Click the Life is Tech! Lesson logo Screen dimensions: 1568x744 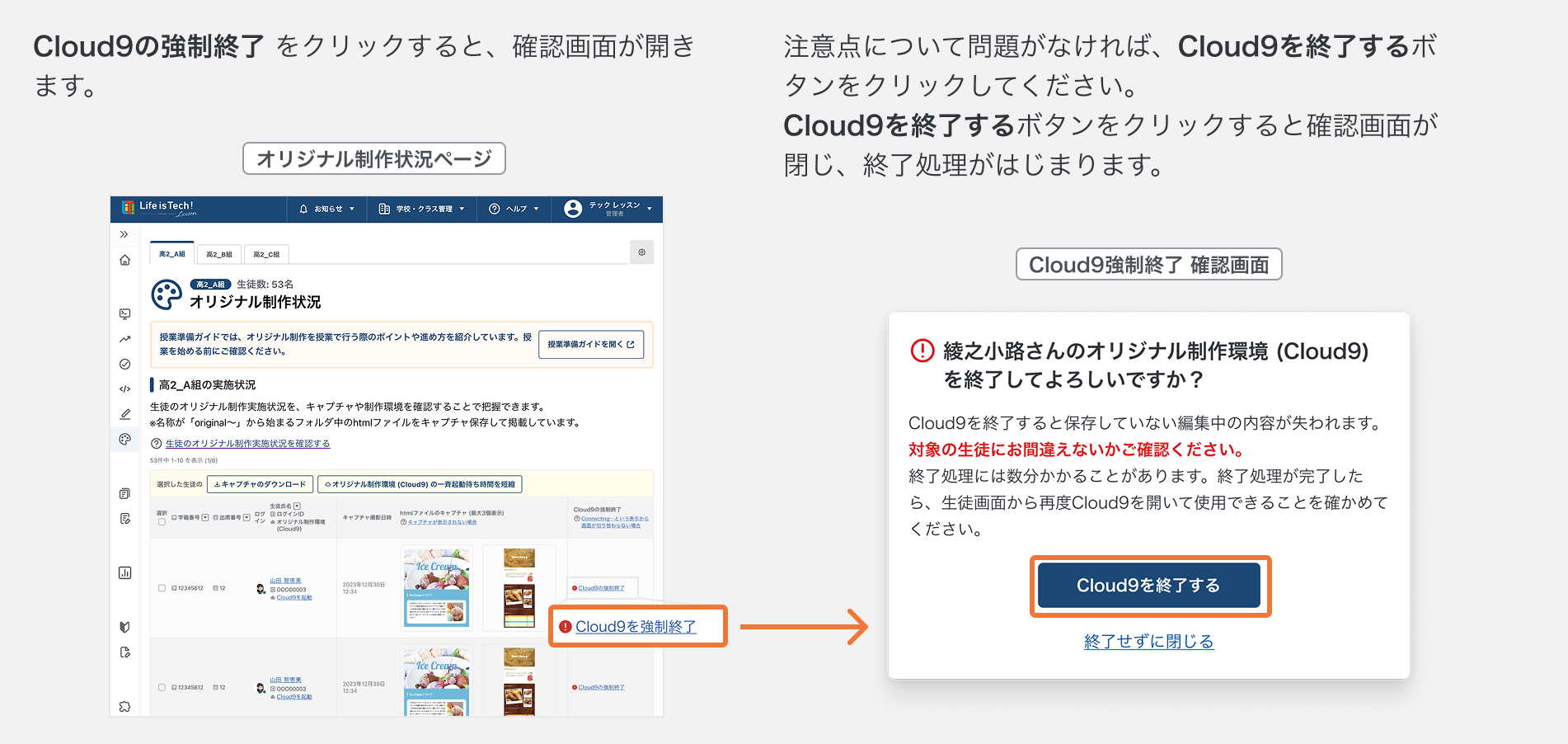coord(159,209)
